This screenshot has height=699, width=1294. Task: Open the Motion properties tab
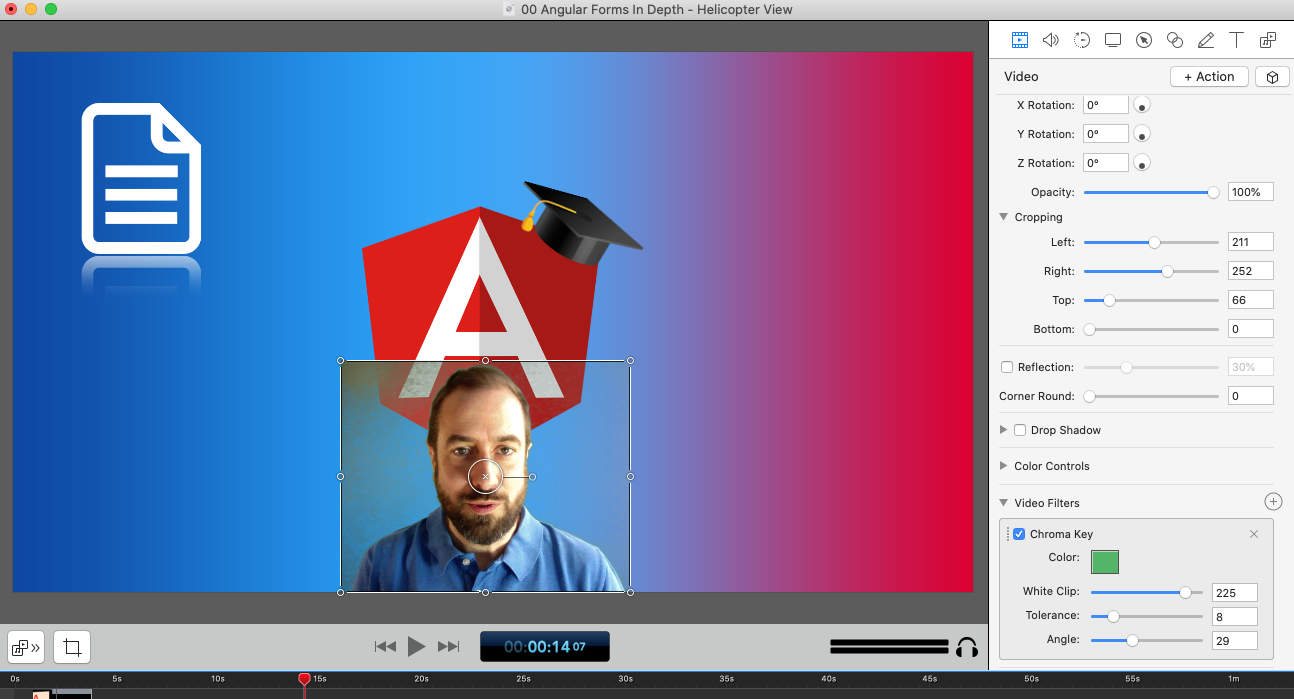tap(1082, 40)
